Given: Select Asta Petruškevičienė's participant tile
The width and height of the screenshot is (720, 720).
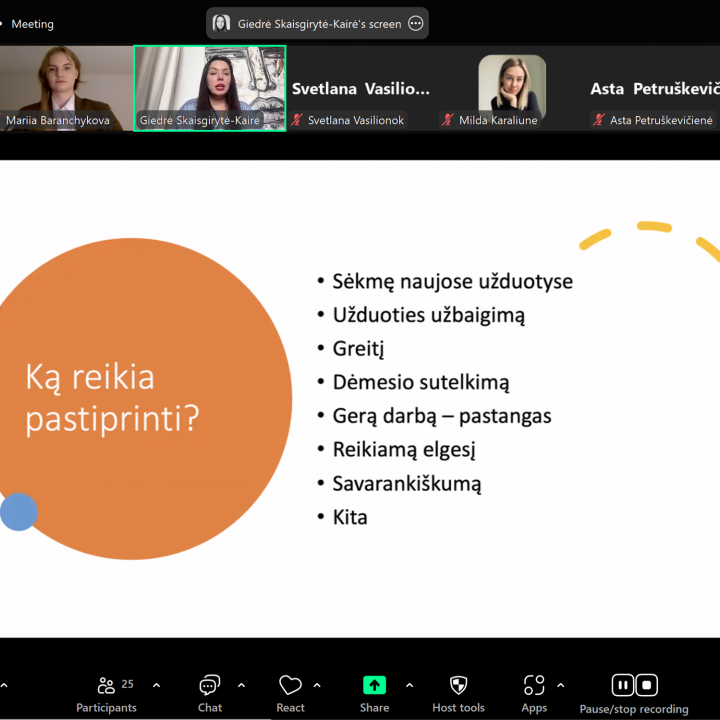Looking at the screenshot, I should tap(654, 88).
